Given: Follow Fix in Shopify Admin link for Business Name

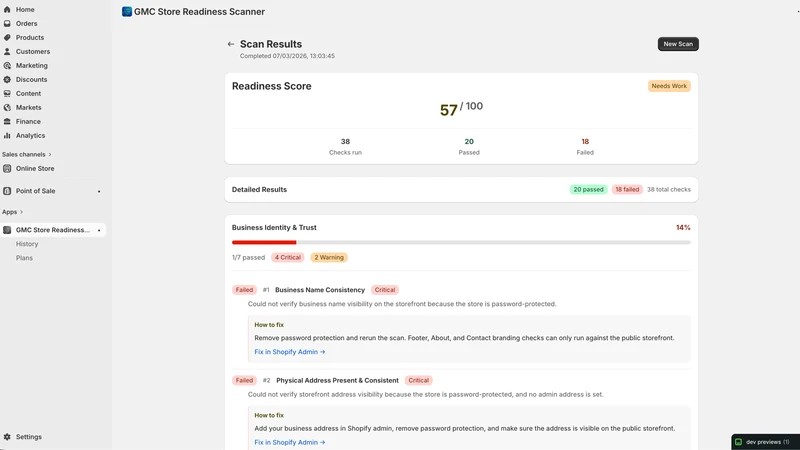Looking at the screenshot, I should tap(290, 352).
